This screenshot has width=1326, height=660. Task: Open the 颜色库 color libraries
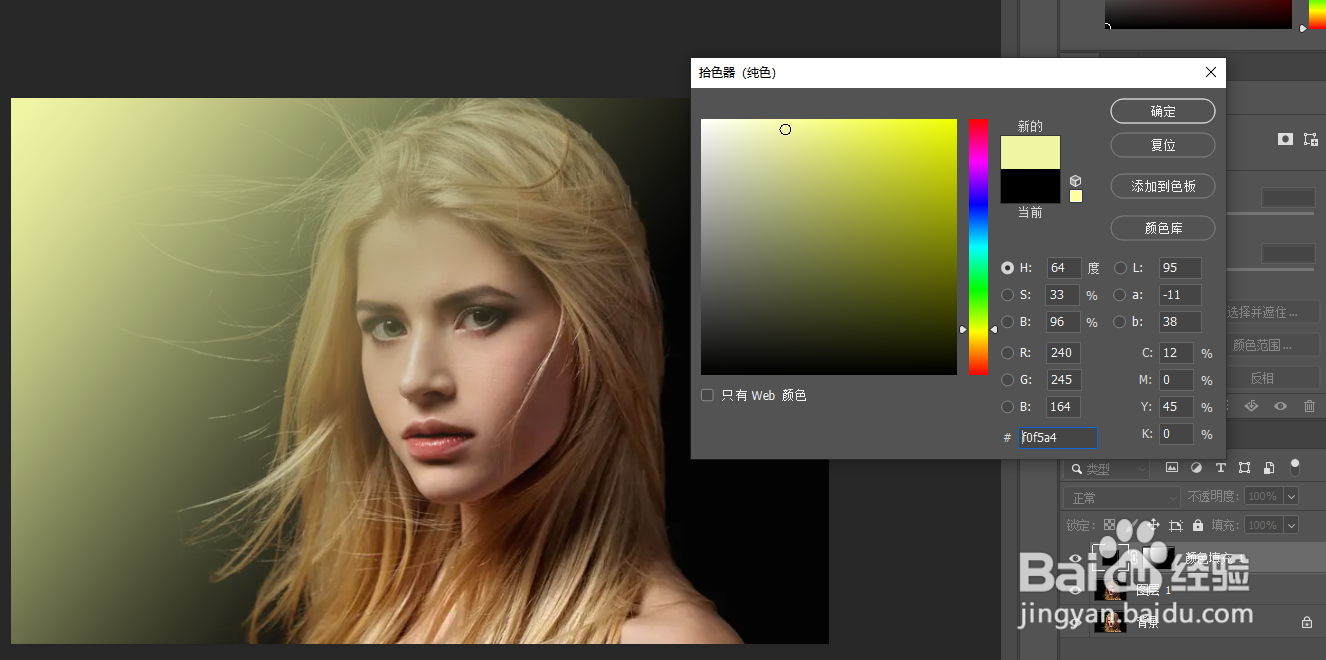pyautogui.click(x=1163, y=229)
